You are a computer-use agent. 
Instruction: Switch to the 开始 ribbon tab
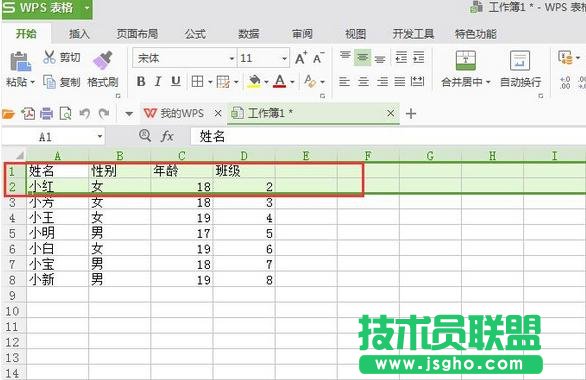26,34
